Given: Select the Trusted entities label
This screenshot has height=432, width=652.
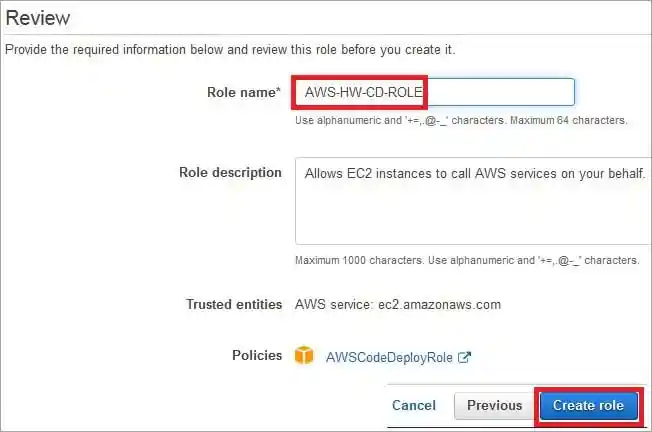Looking at the screenshot, I should 233,304.
